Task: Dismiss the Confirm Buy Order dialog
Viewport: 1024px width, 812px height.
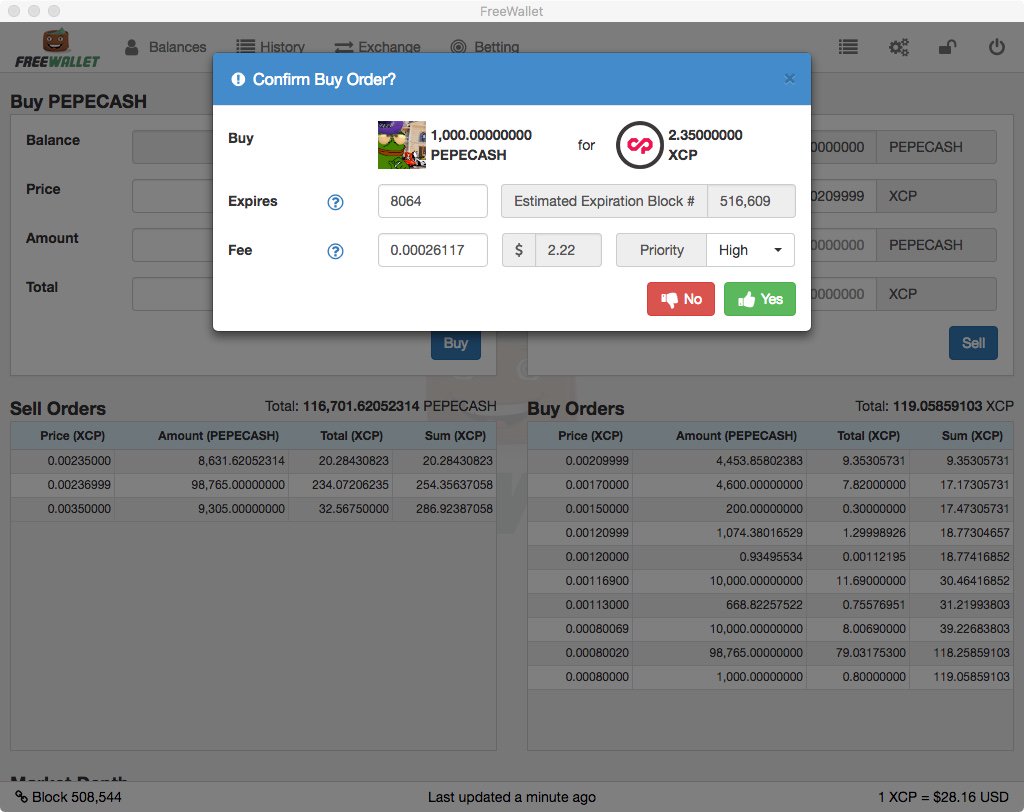Action: [789, 79]
